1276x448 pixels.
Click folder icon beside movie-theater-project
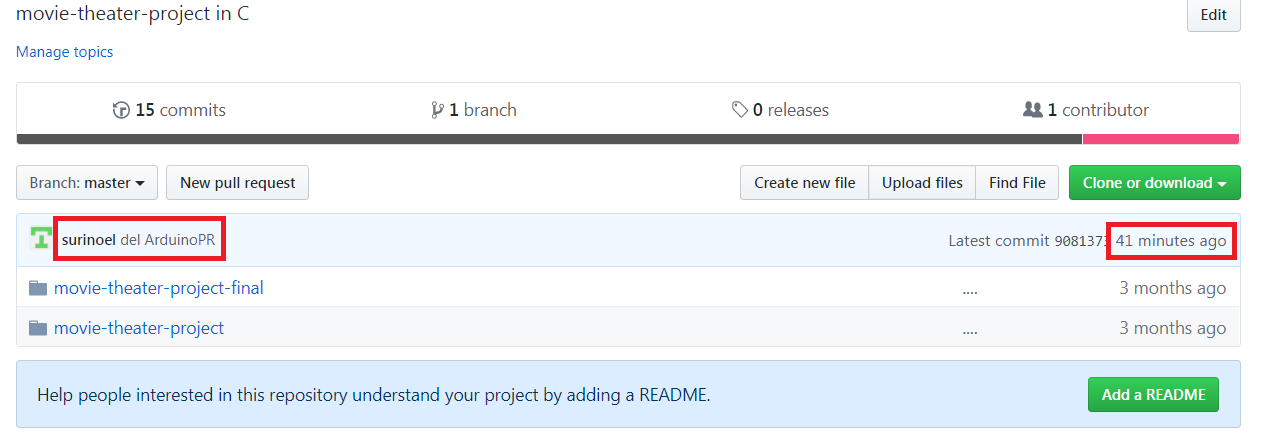click(38, 328)
